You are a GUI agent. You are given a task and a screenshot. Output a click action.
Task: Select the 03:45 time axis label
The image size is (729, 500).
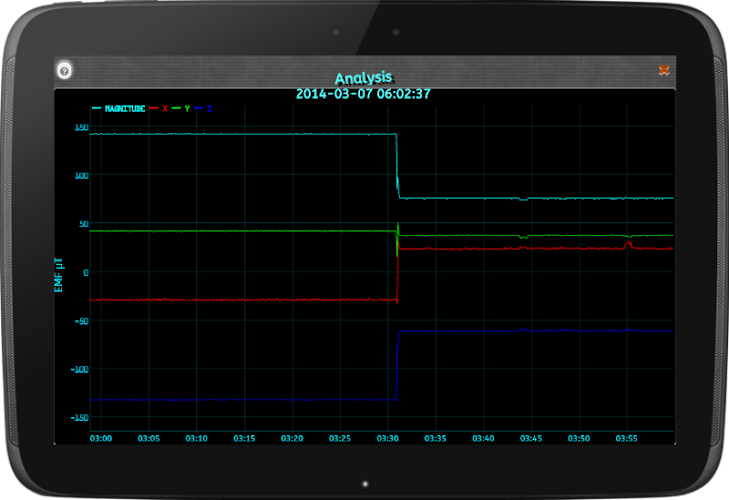[531, 438]
